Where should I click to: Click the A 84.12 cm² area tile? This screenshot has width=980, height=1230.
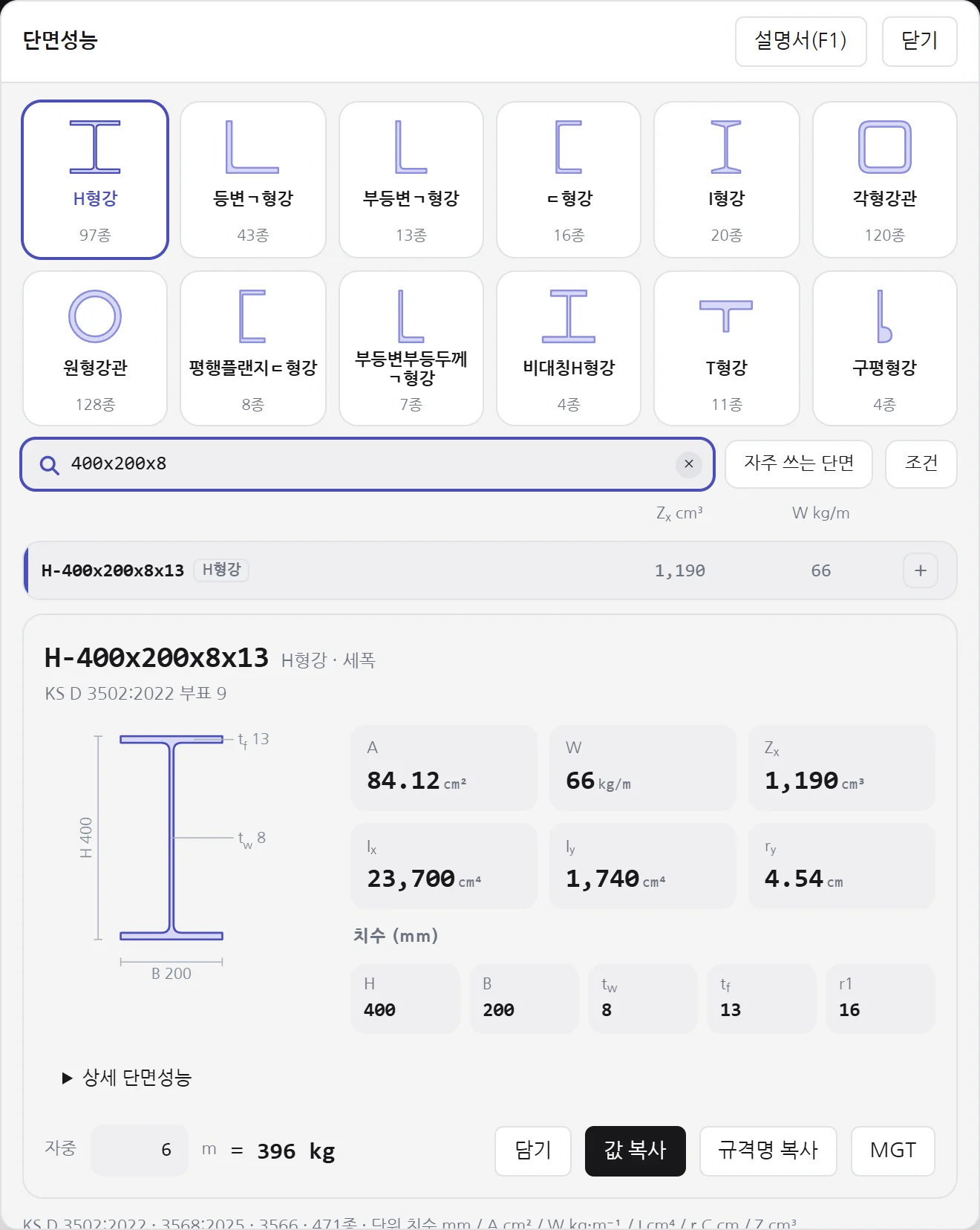[444, 768]
